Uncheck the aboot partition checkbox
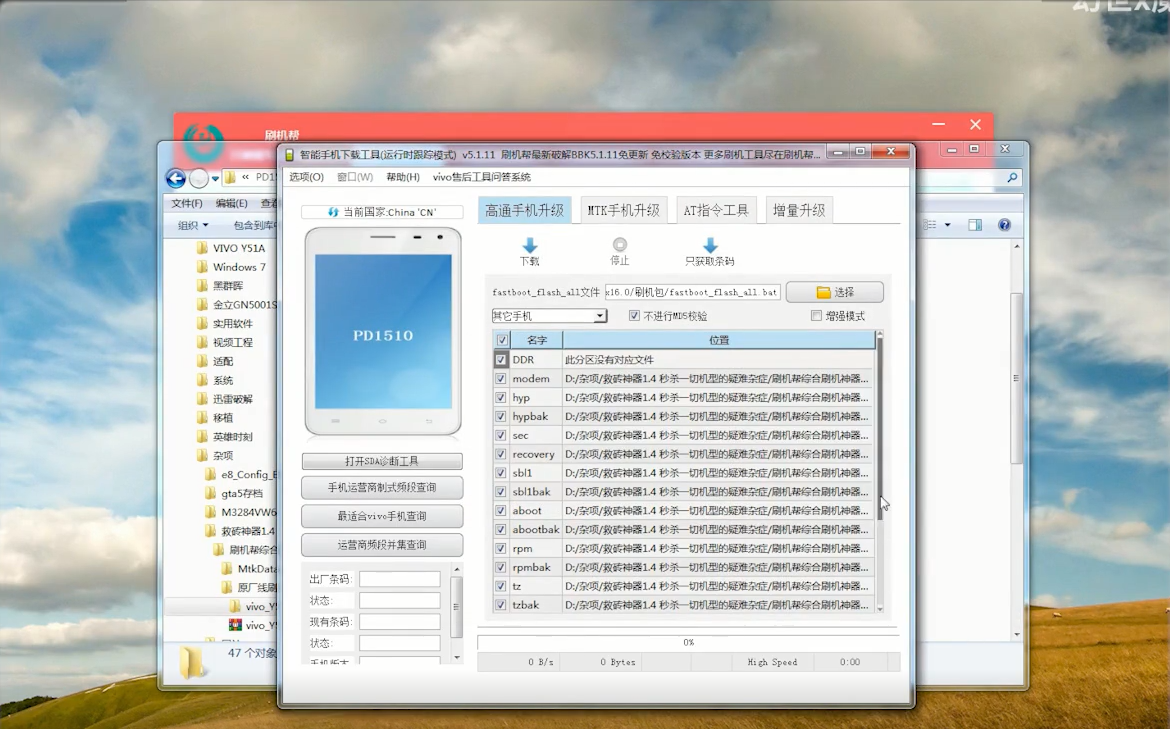The width and height of the screenshot is (1170, 729). coord(501,510)
